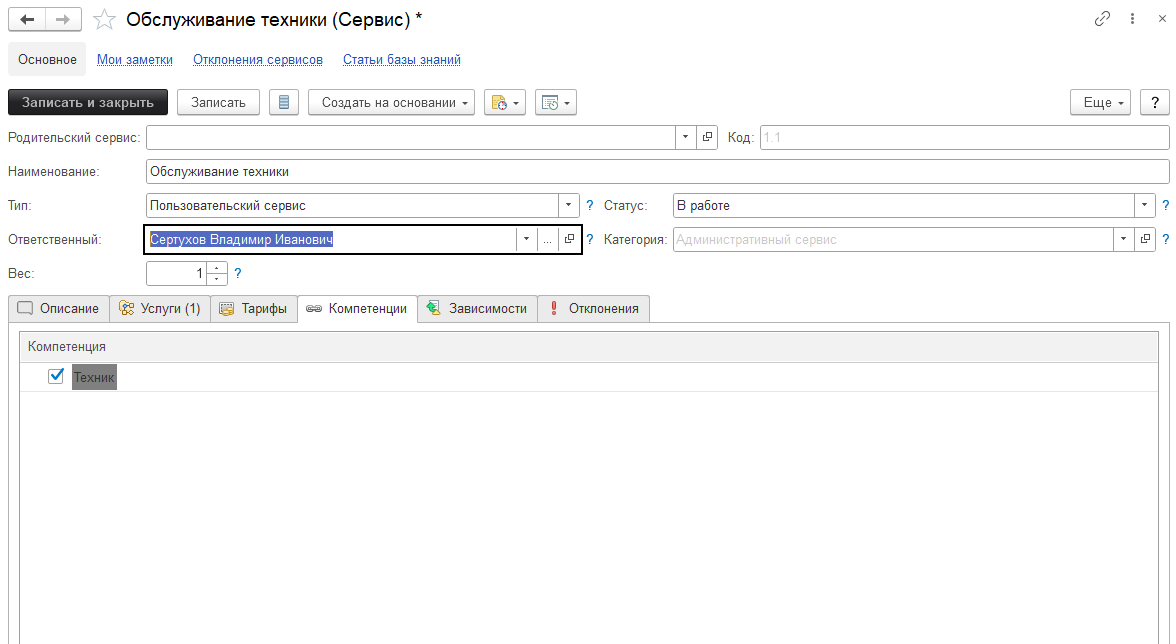This screenshot has height=644, width=1176.
Task: Click the list report icon beside Записать
Action: (284, 102)
